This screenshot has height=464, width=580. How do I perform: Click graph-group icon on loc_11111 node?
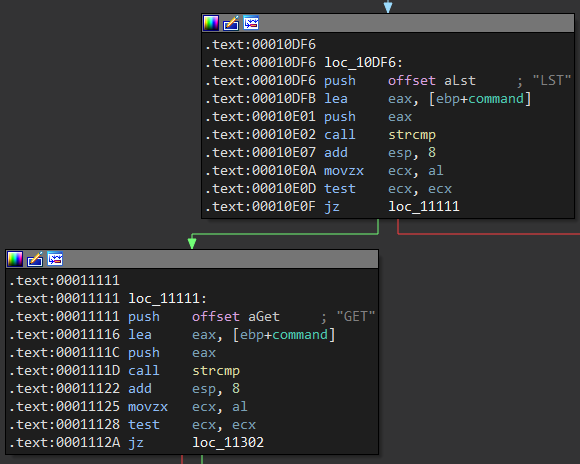click(55, 259)
